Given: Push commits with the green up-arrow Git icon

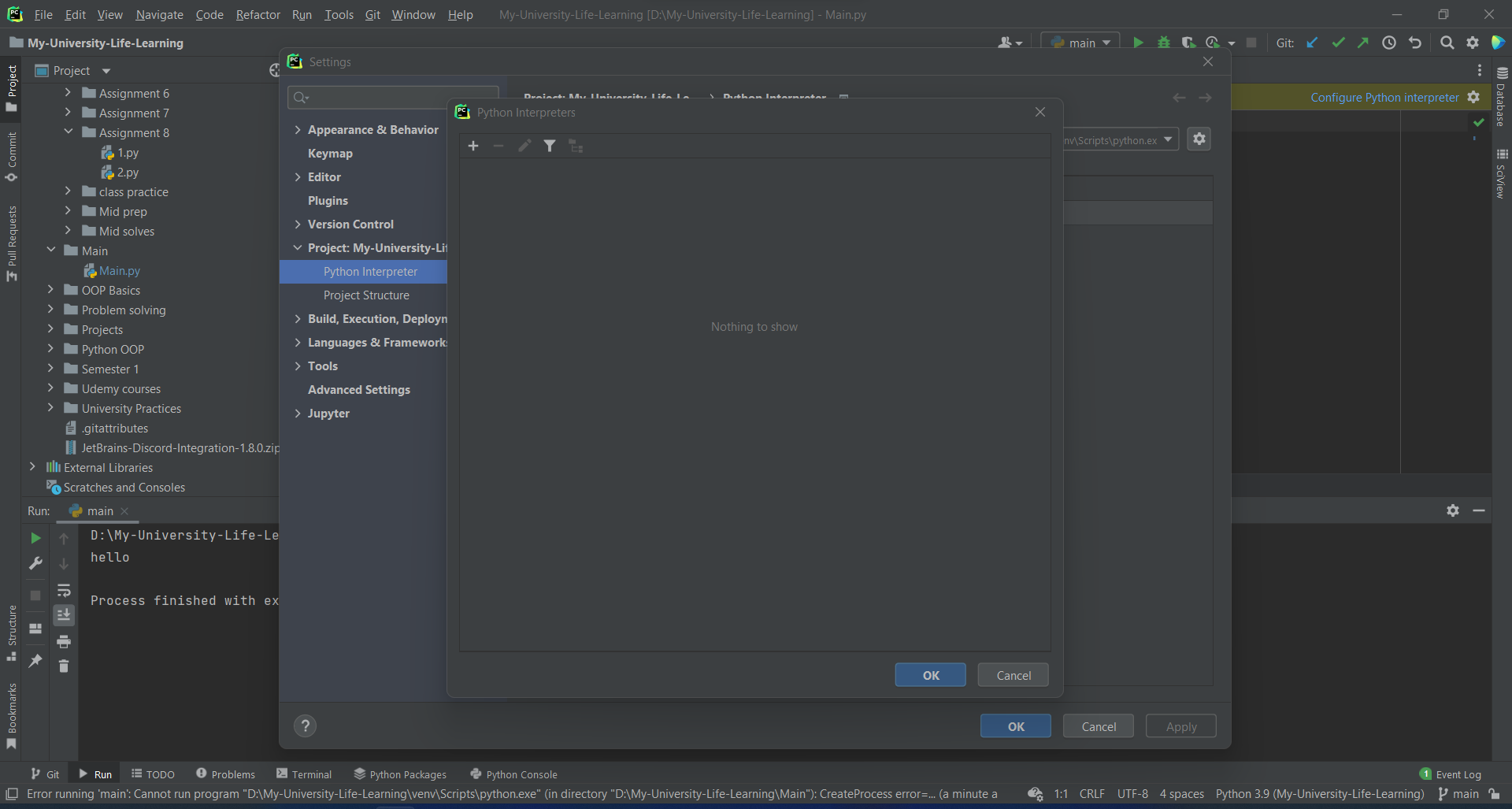Looking at the screenshot, I should (x=1364, y=43).
